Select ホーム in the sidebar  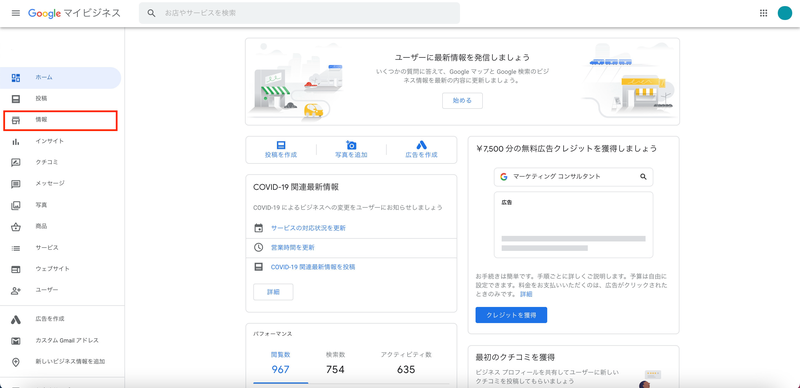point(60,78)
